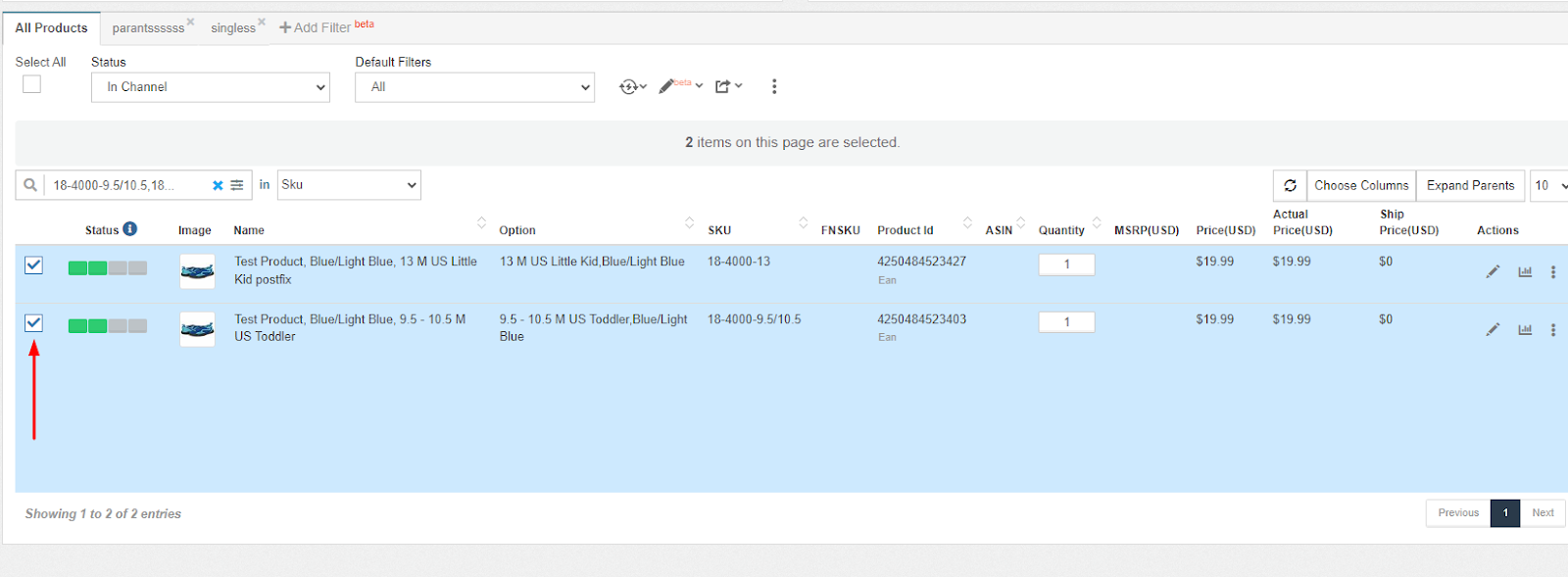
Task: Sort by the Option column arrows
Action: (x=689, y=222)
